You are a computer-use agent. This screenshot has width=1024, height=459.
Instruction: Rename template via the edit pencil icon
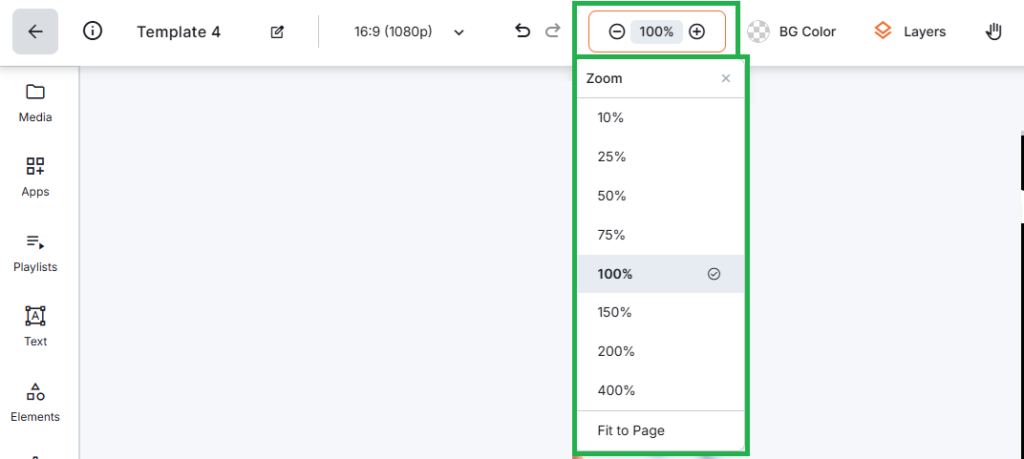tap(278, 32)
